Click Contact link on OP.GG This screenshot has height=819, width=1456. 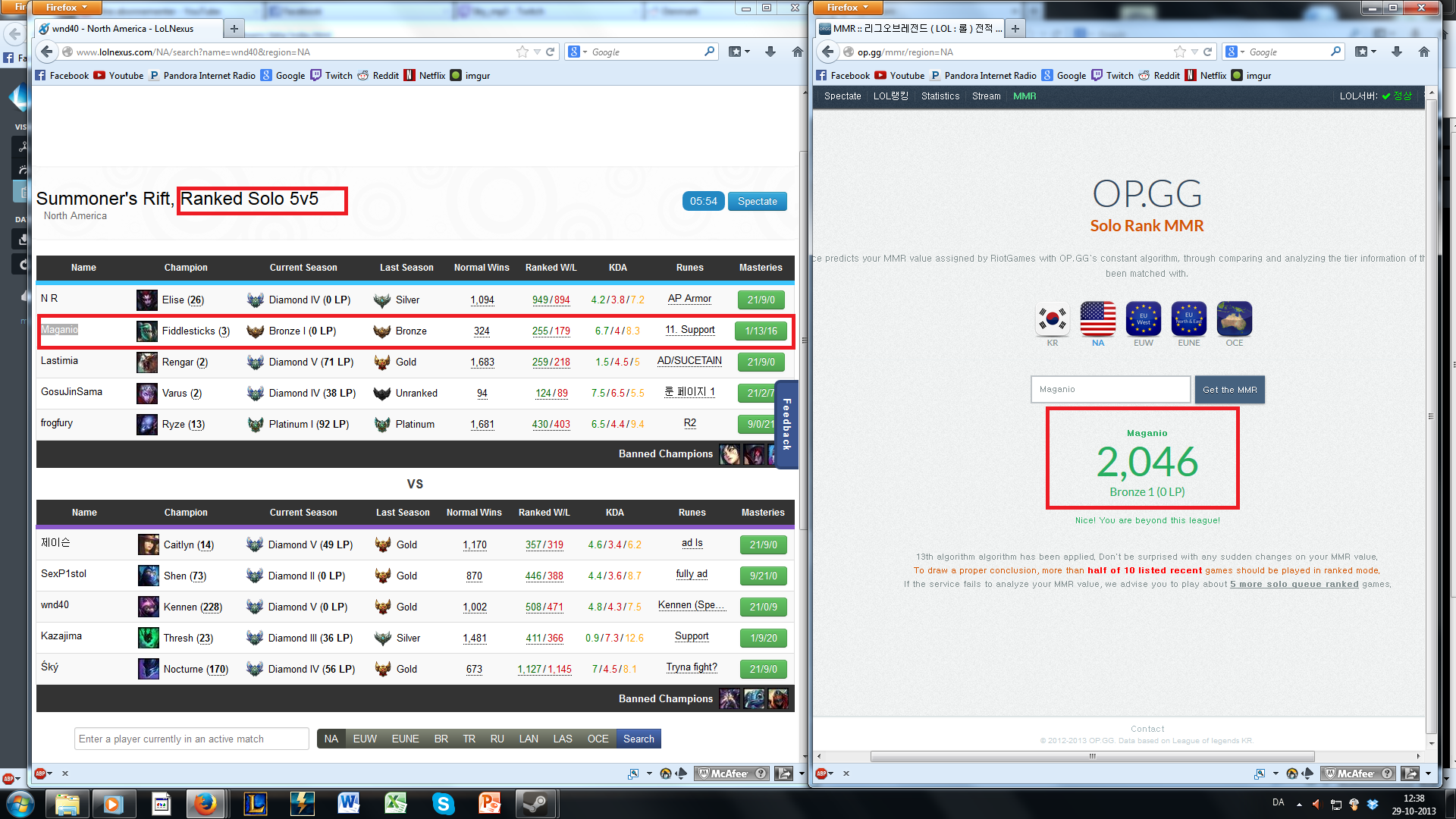pos(1147,729)
